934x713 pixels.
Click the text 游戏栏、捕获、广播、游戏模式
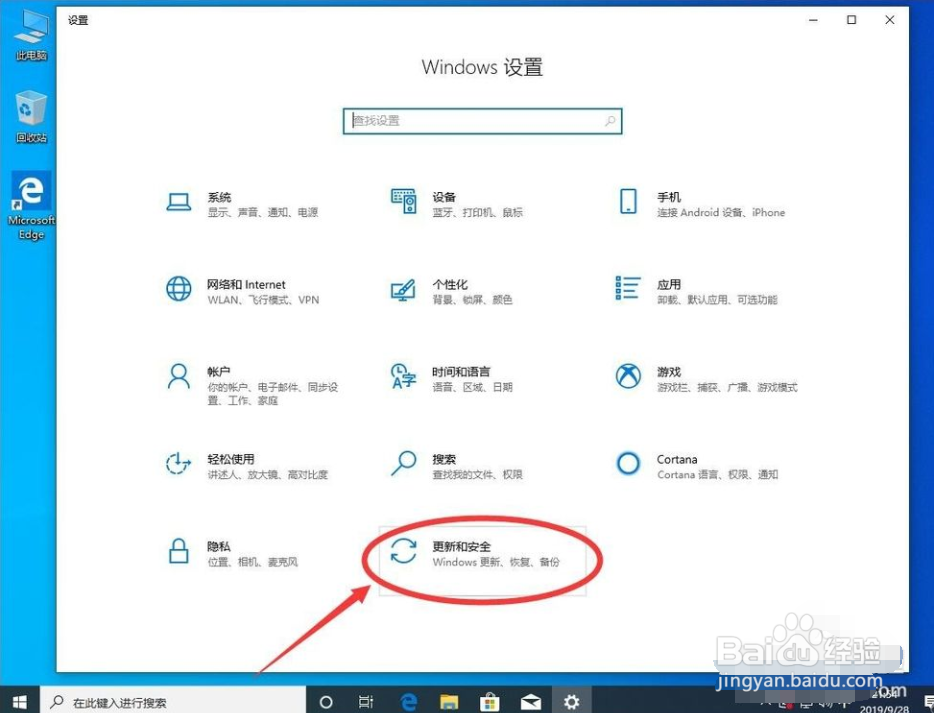(x=727, y=387)
